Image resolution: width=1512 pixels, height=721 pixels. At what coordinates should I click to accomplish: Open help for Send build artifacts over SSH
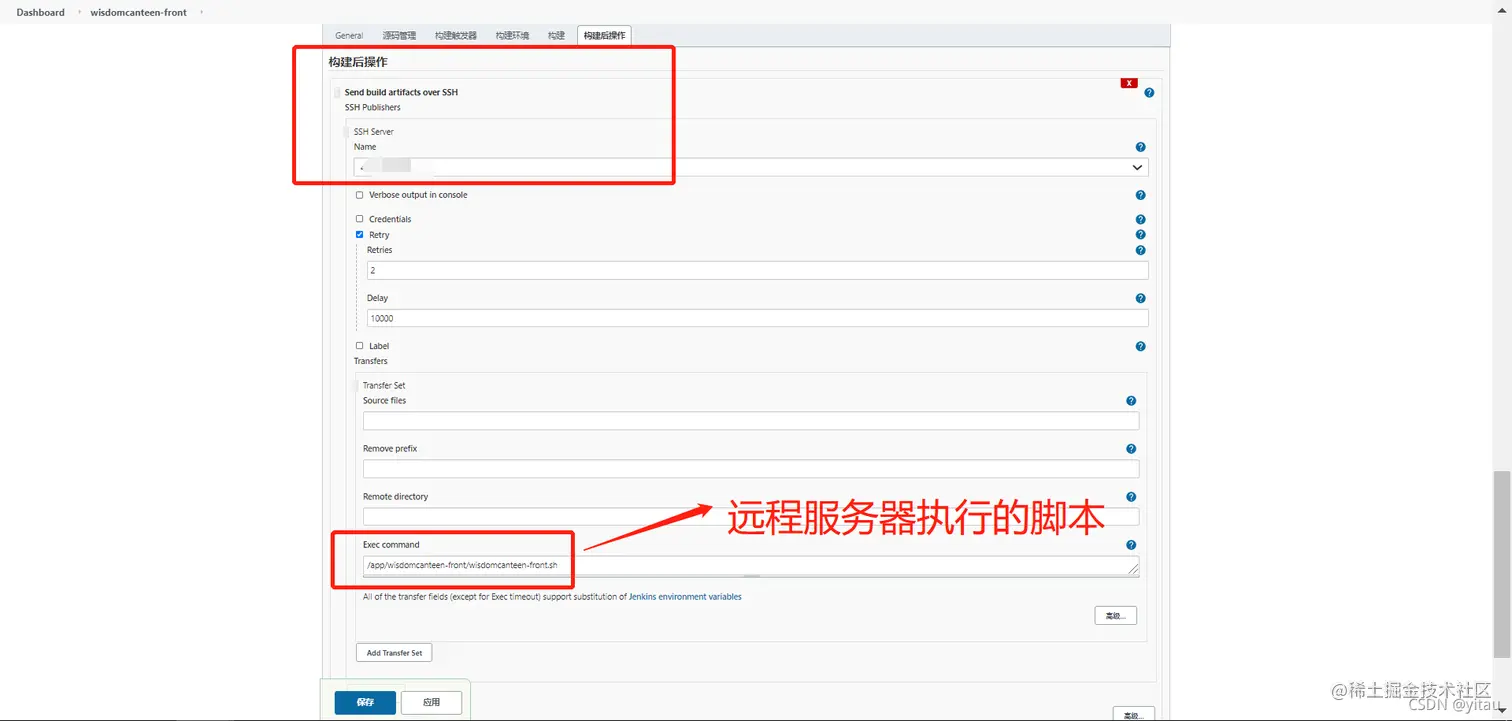1149,92
